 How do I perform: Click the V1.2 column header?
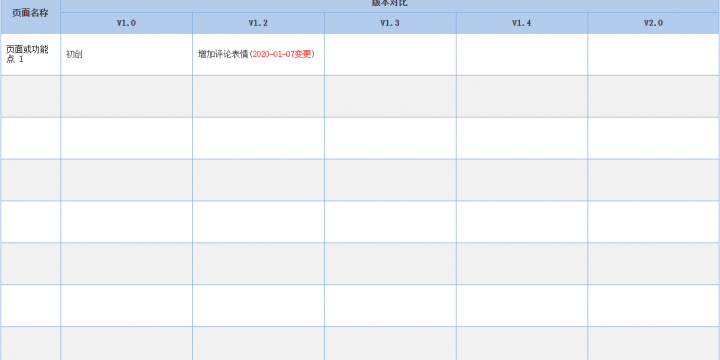coord(258,23)
